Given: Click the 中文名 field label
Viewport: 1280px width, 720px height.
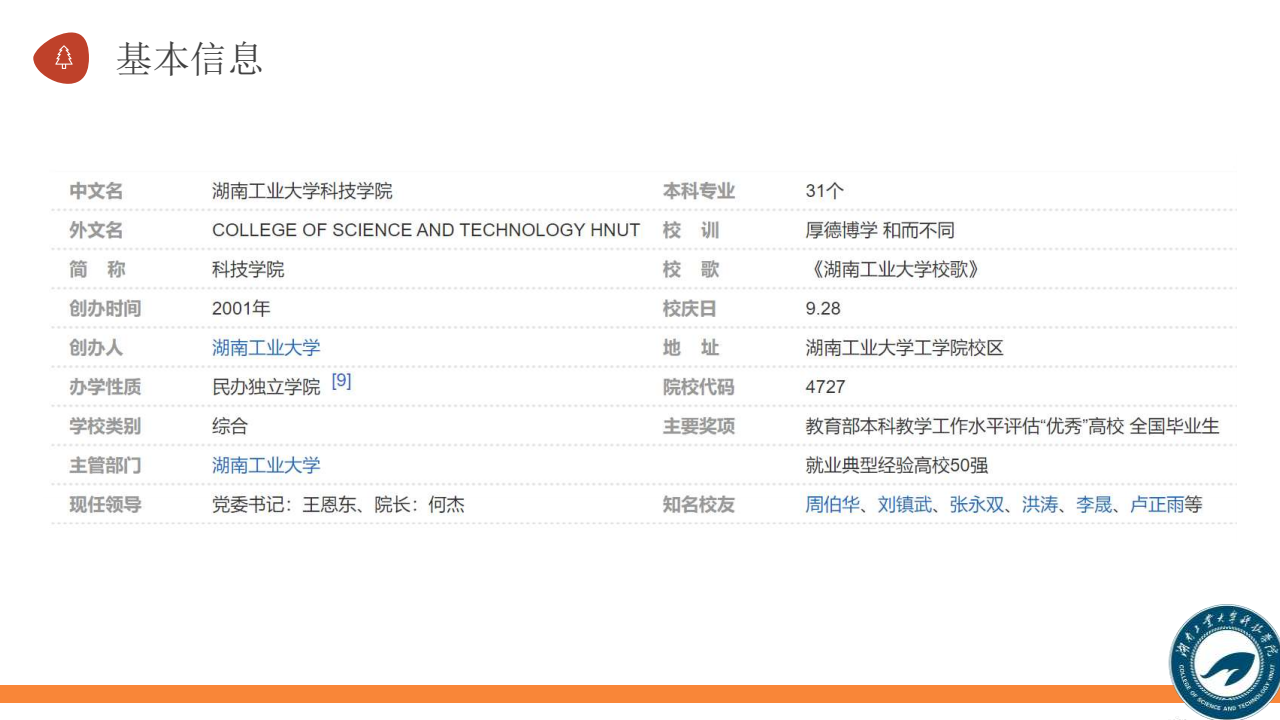Looking at the screenshot, I should pyautogui.click(x=96, y=191).
